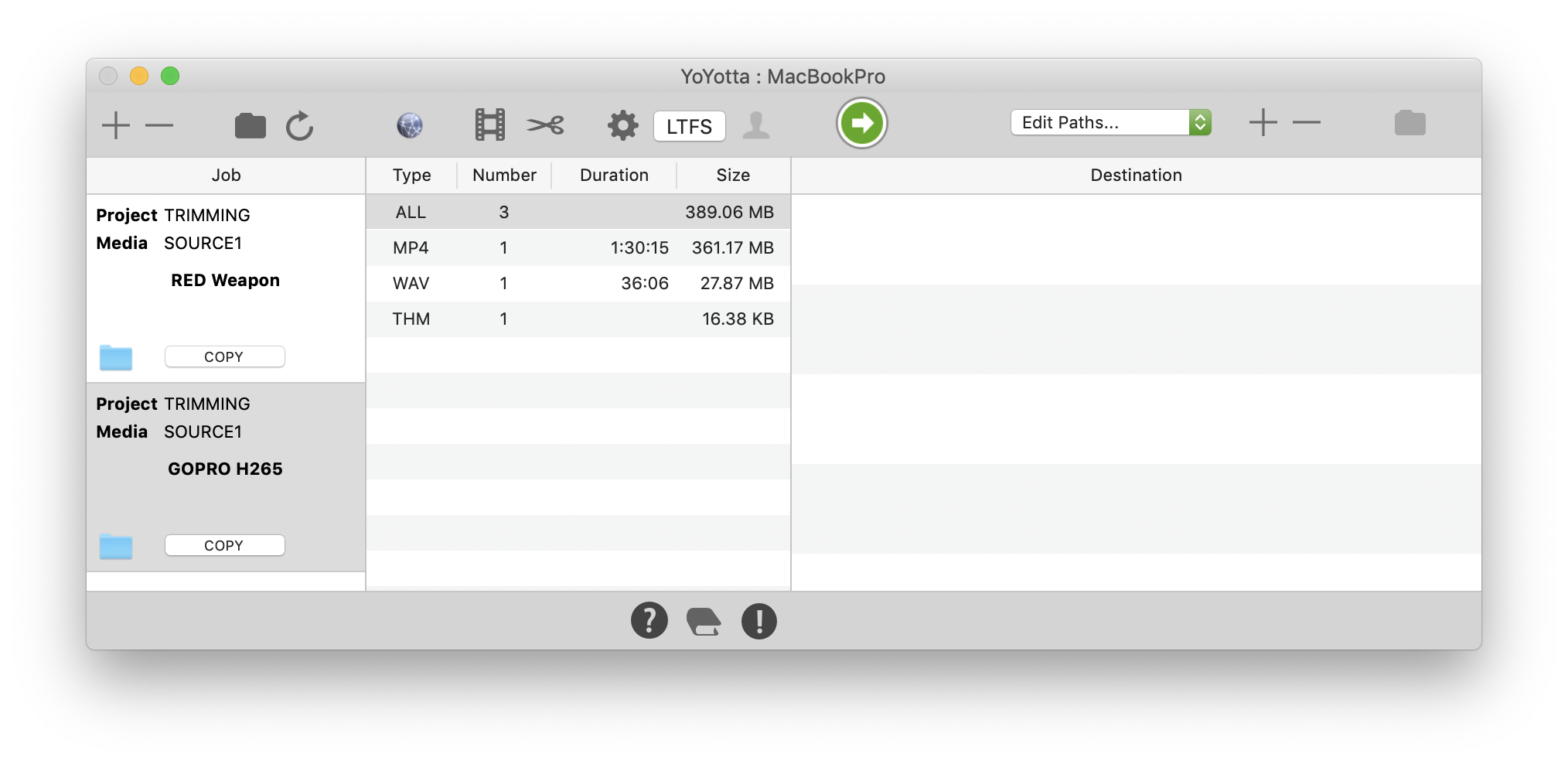Click the user silhouette icon

pos(756,124)
